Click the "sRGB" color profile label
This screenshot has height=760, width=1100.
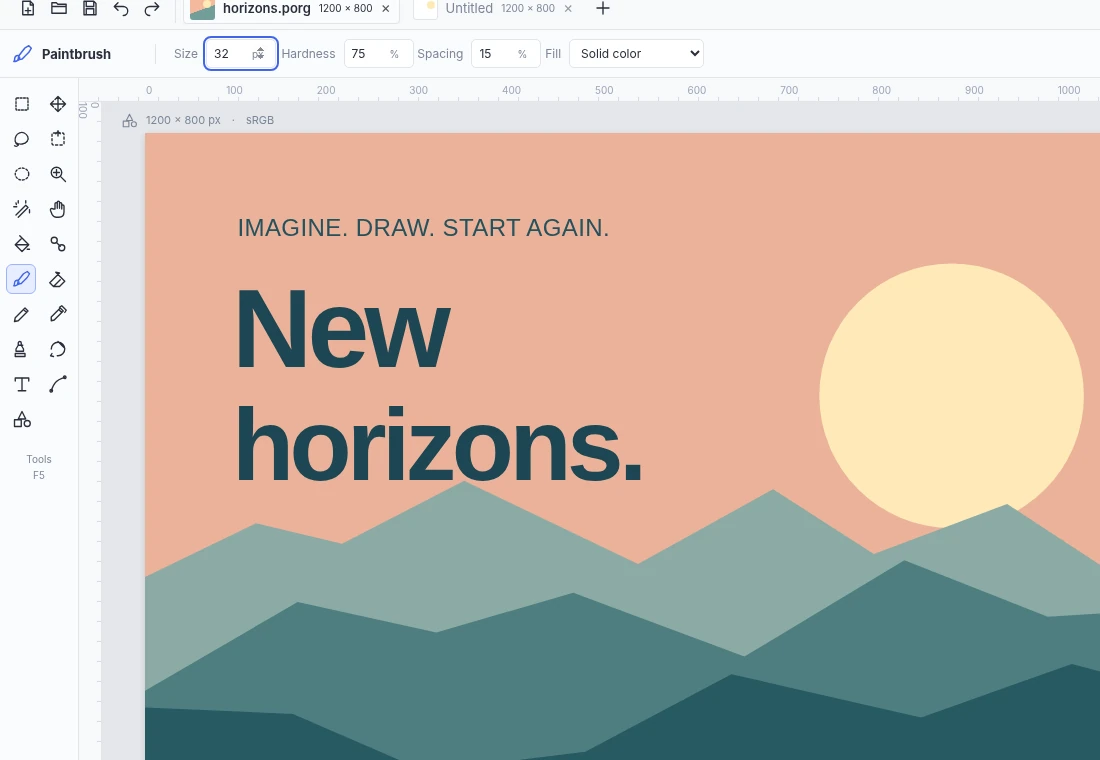coord(260,120)
